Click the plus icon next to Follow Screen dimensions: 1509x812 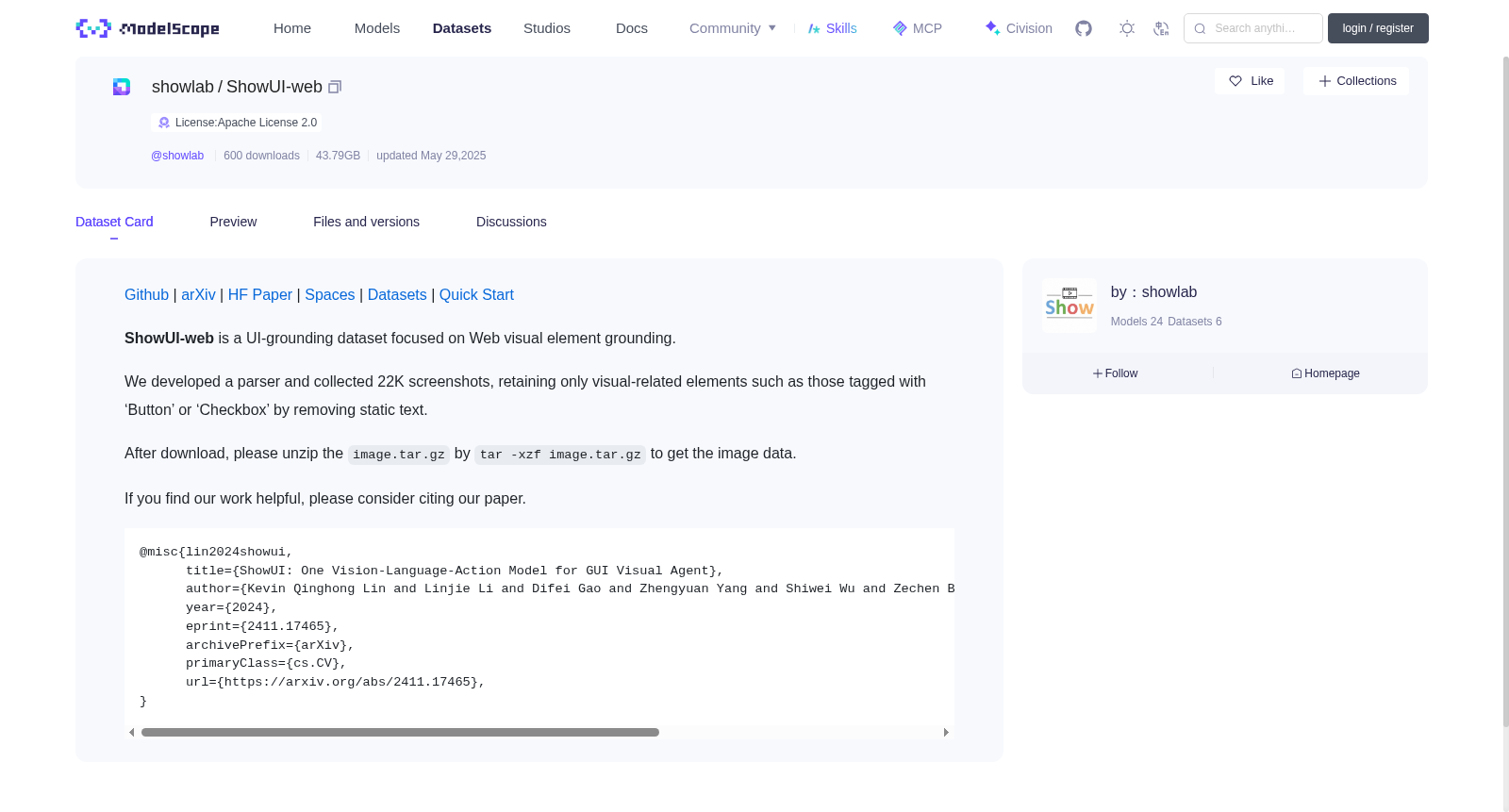coord(1098,373)
